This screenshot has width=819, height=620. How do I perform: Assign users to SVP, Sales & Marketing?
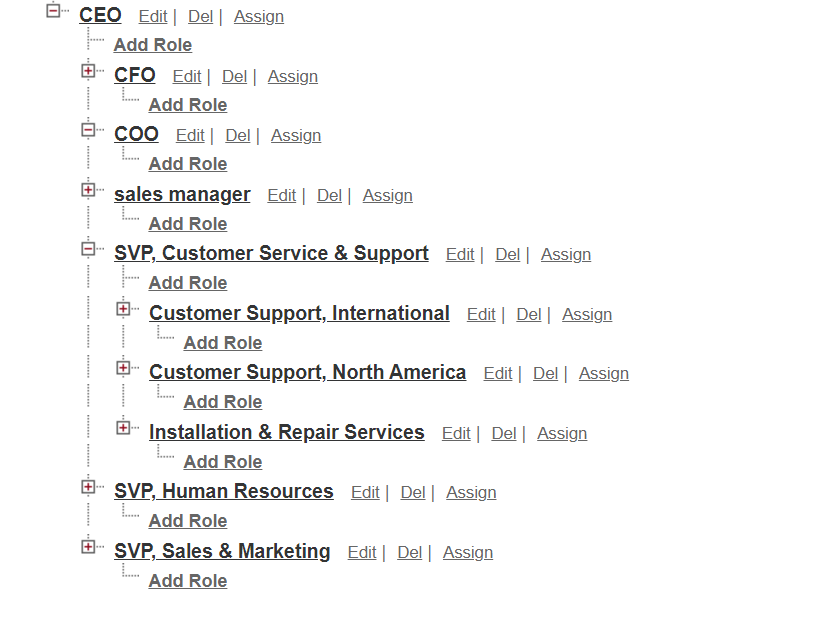[x=467, y=553]
